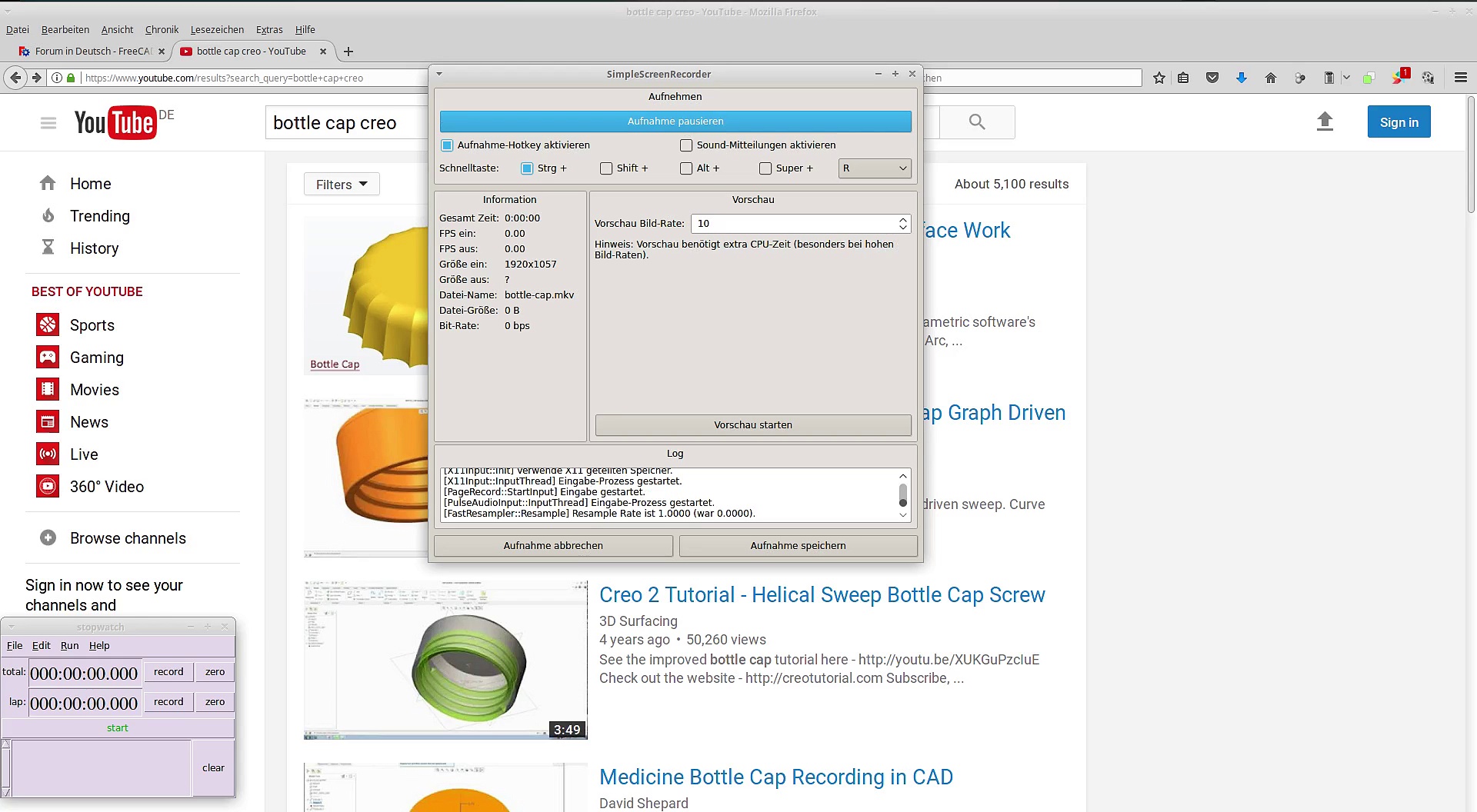Viewport: 1477px width, 812px height.
Task: Open the YouTube Filters dropdown
Action: [x=342, y=185]
